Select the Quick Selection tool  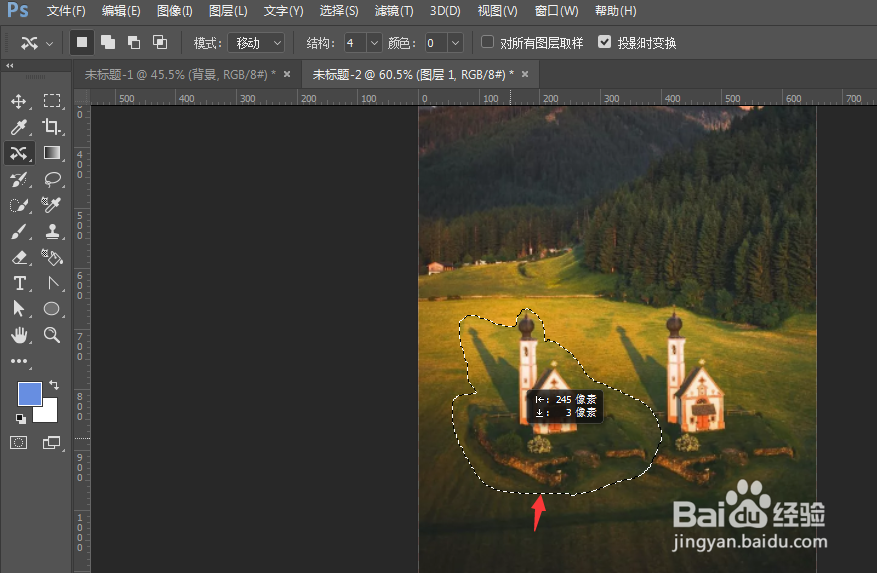[x=18, y=205]
